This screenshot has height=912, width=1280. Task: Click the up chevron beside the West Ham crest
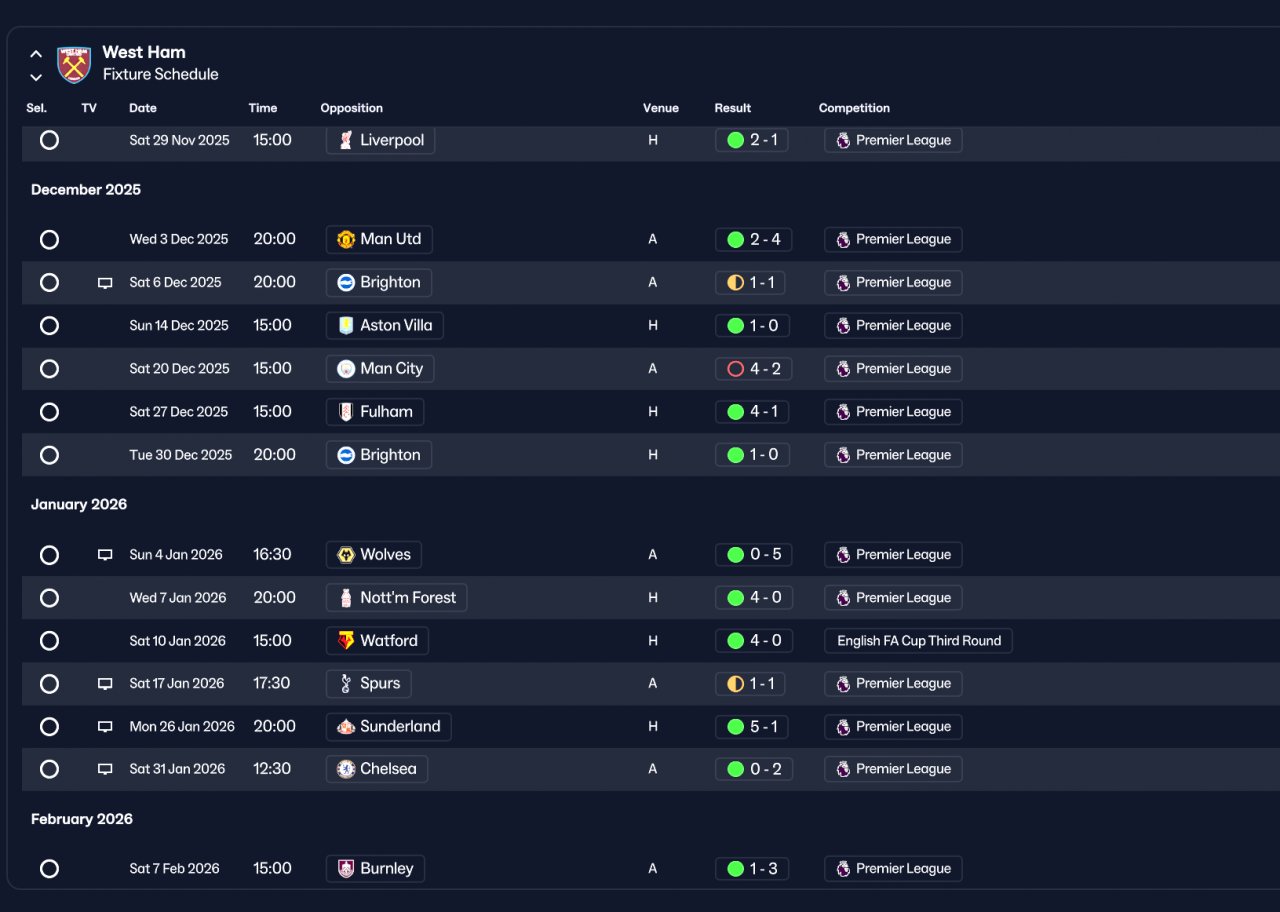click(x=36, y=54)
